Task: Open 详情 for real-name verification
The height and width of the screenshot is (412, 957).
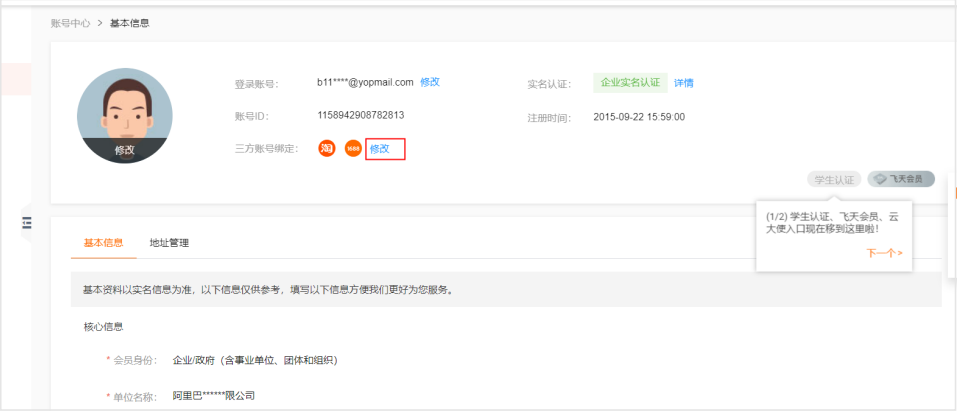Action: (684, 83)
